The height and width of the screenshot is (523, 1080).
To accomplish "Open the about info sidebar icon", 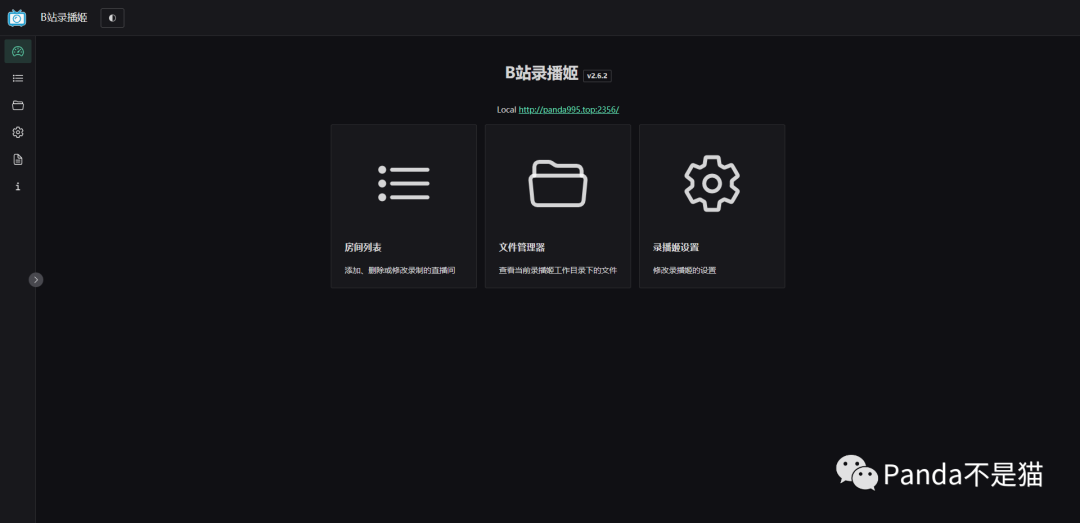I will [x=18, y=186].
